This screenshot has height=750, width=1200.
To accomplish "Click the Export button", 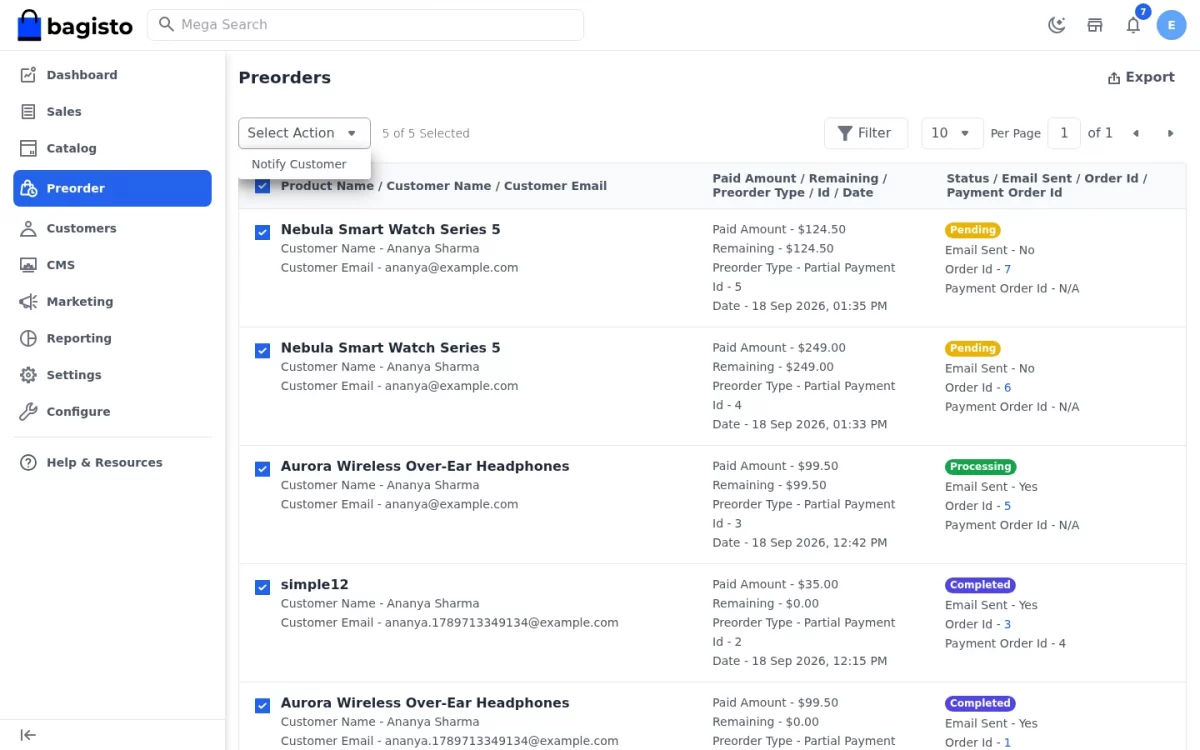I will coord(1141,77).
